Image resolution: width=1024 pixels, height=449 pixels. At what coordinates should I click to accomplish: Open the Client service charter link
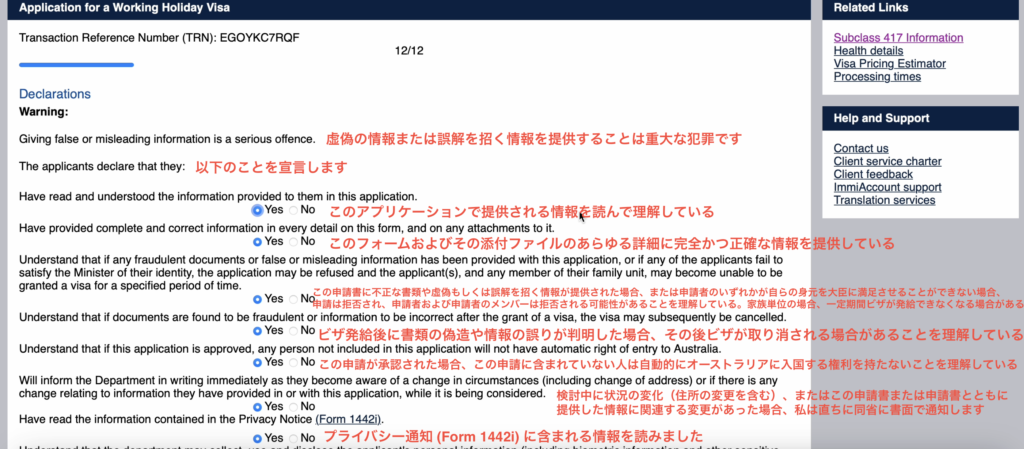tap(887, 162)
